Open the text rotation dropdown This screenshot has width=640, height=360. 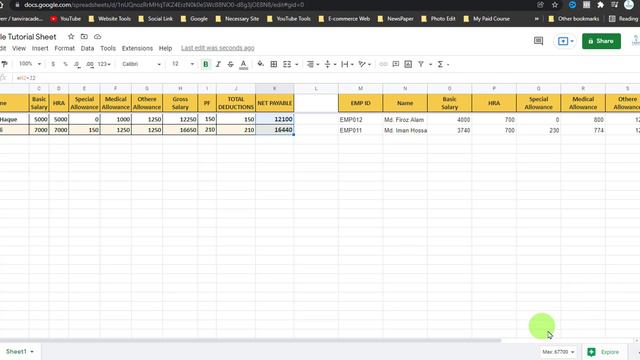point(364,64)
